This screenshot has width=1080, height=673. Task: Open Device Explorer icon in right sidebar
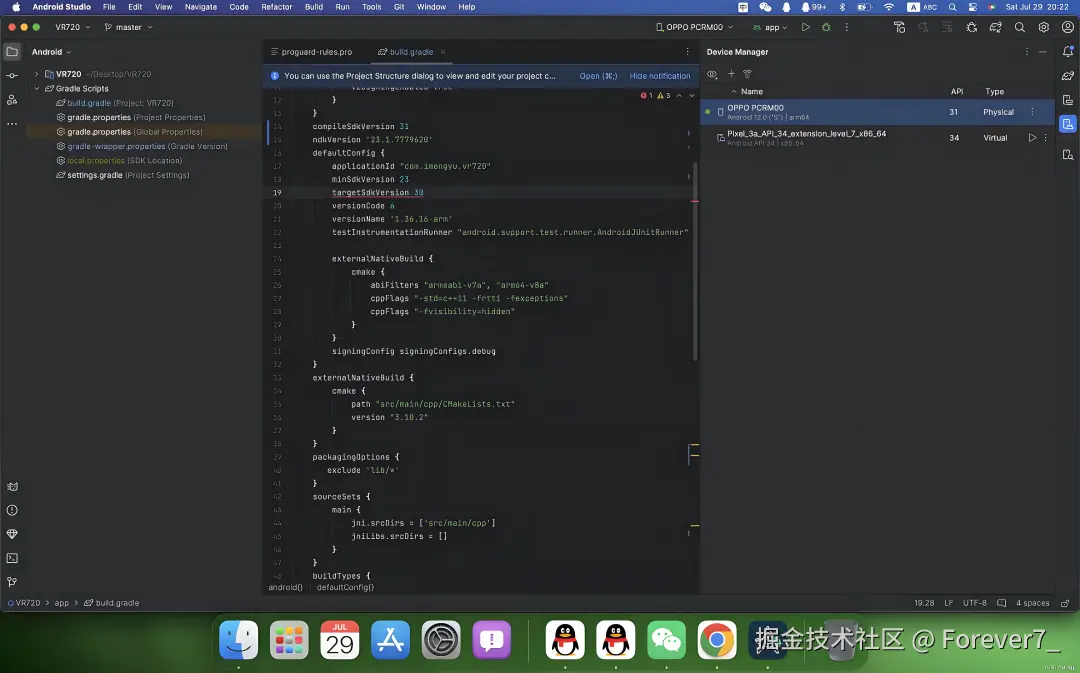point(1068,154)
